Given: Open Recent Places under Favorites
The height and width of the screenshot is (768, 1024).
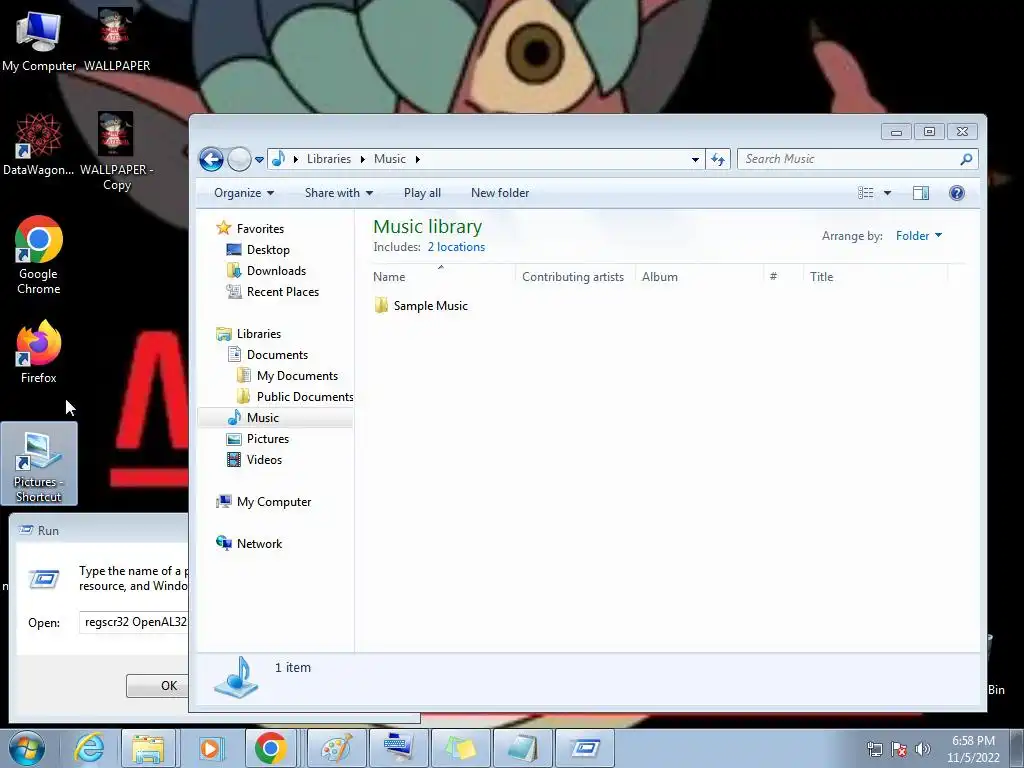Looking at the screenshot, I should pyautogui.click(x=272, y=292).
